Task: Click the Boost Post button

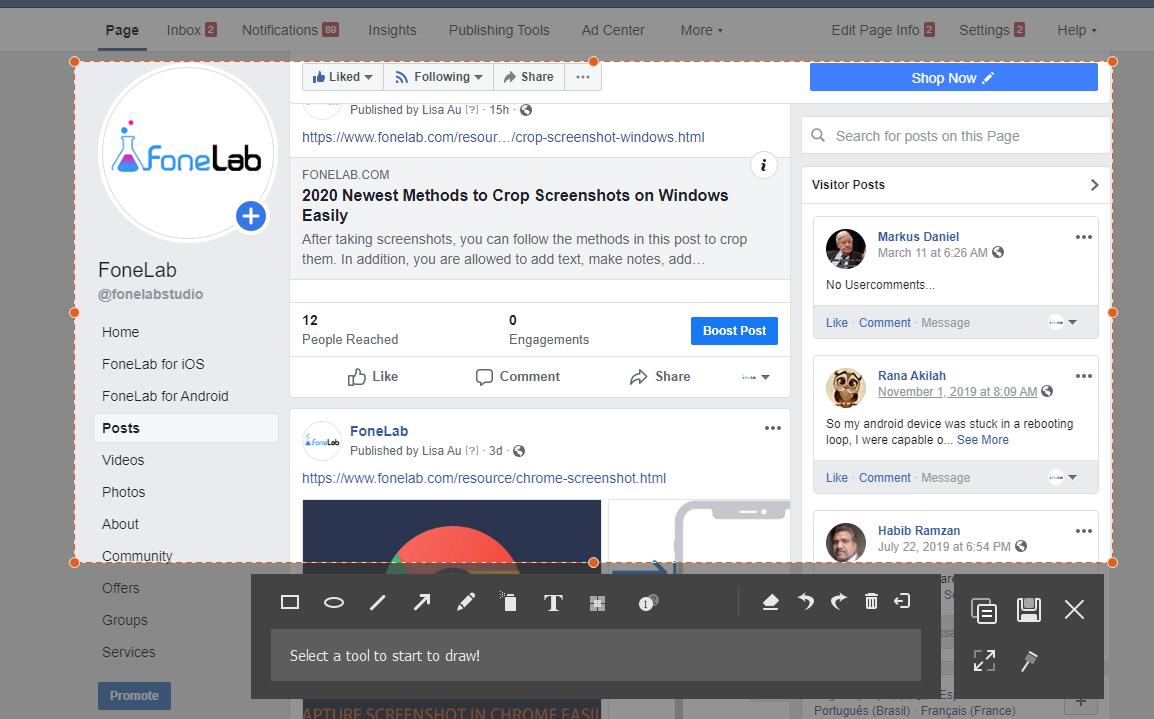Action: click(734, 331)
